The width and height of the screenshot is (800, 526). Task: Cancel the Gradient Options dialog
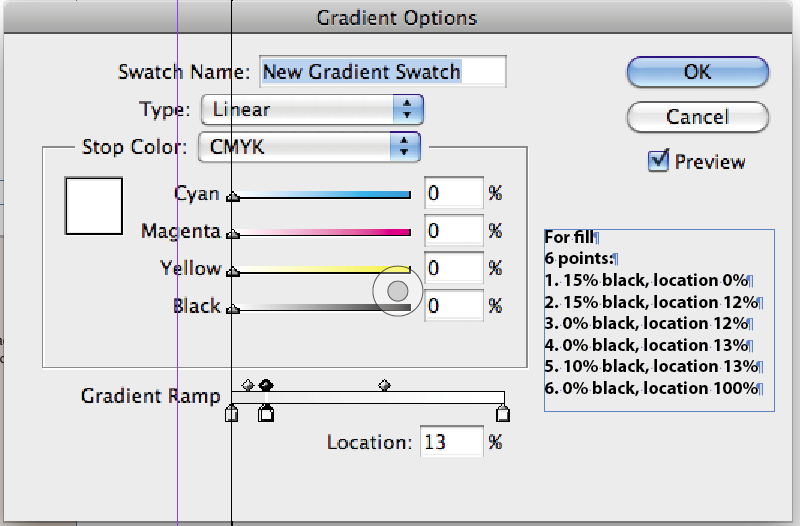coord(697,117)
